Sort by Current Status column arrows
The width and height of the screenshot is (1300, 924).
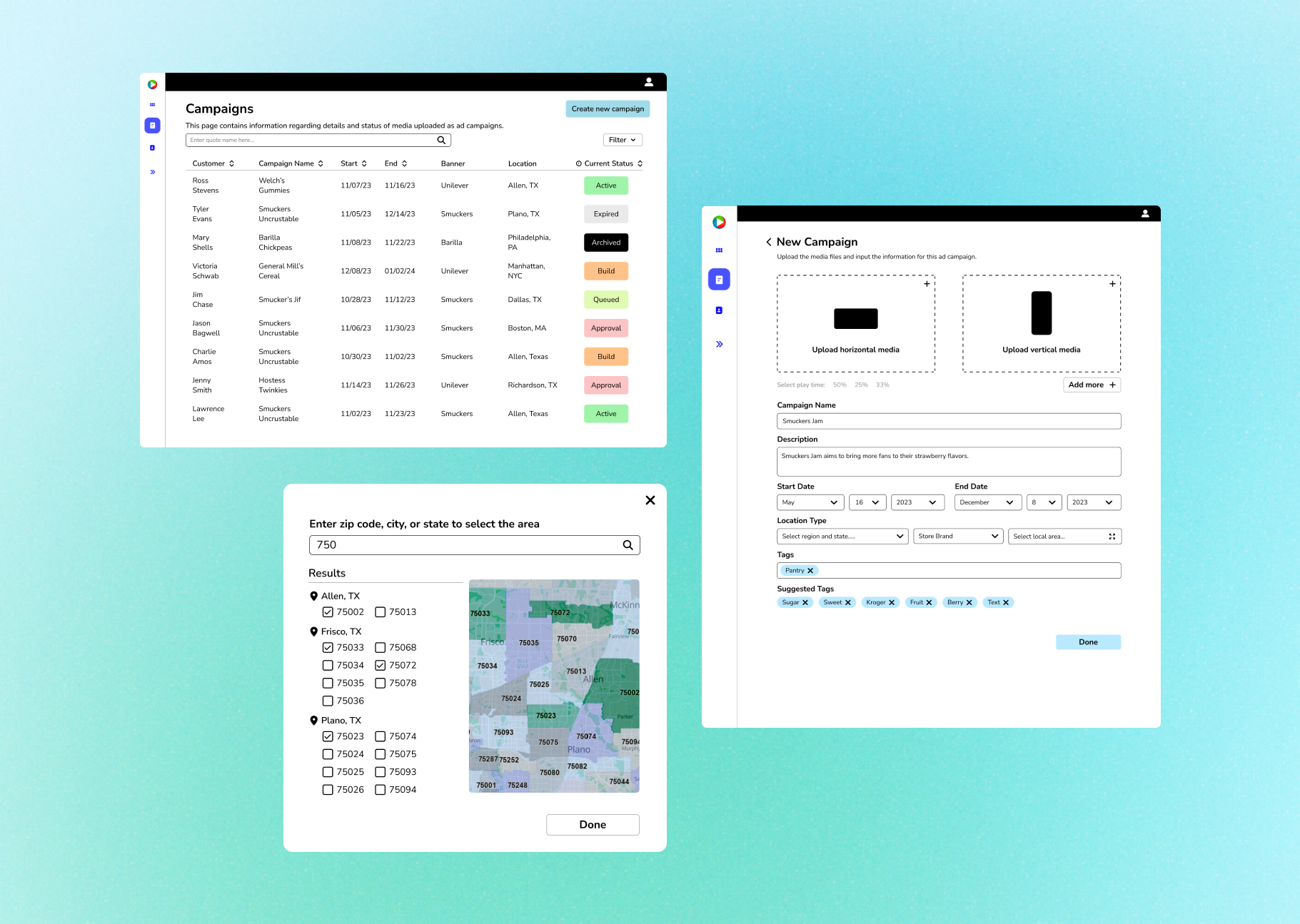pyautogui.click(x=640, y=163)
